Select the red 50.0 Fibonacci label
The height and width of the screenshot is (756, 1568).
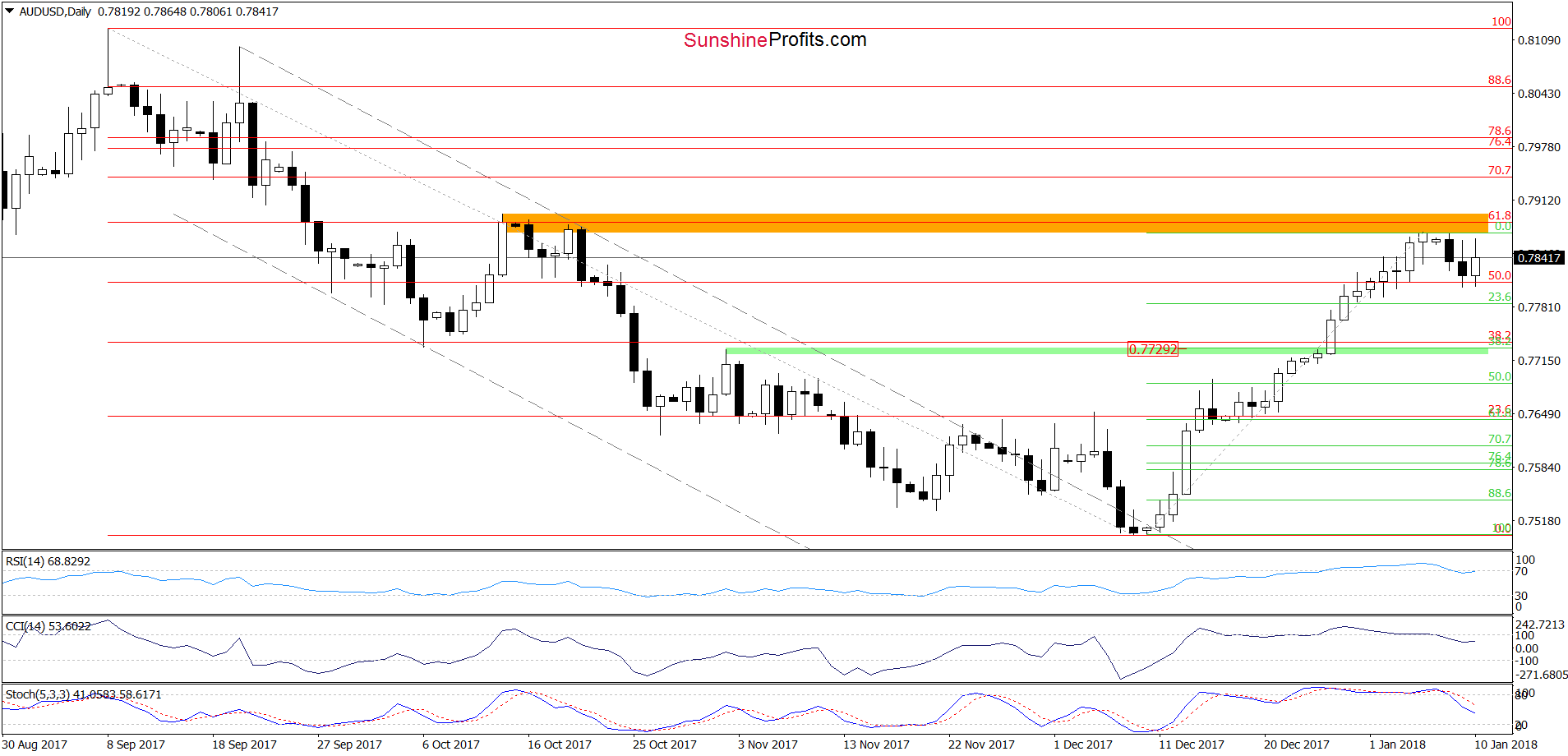1499,275
